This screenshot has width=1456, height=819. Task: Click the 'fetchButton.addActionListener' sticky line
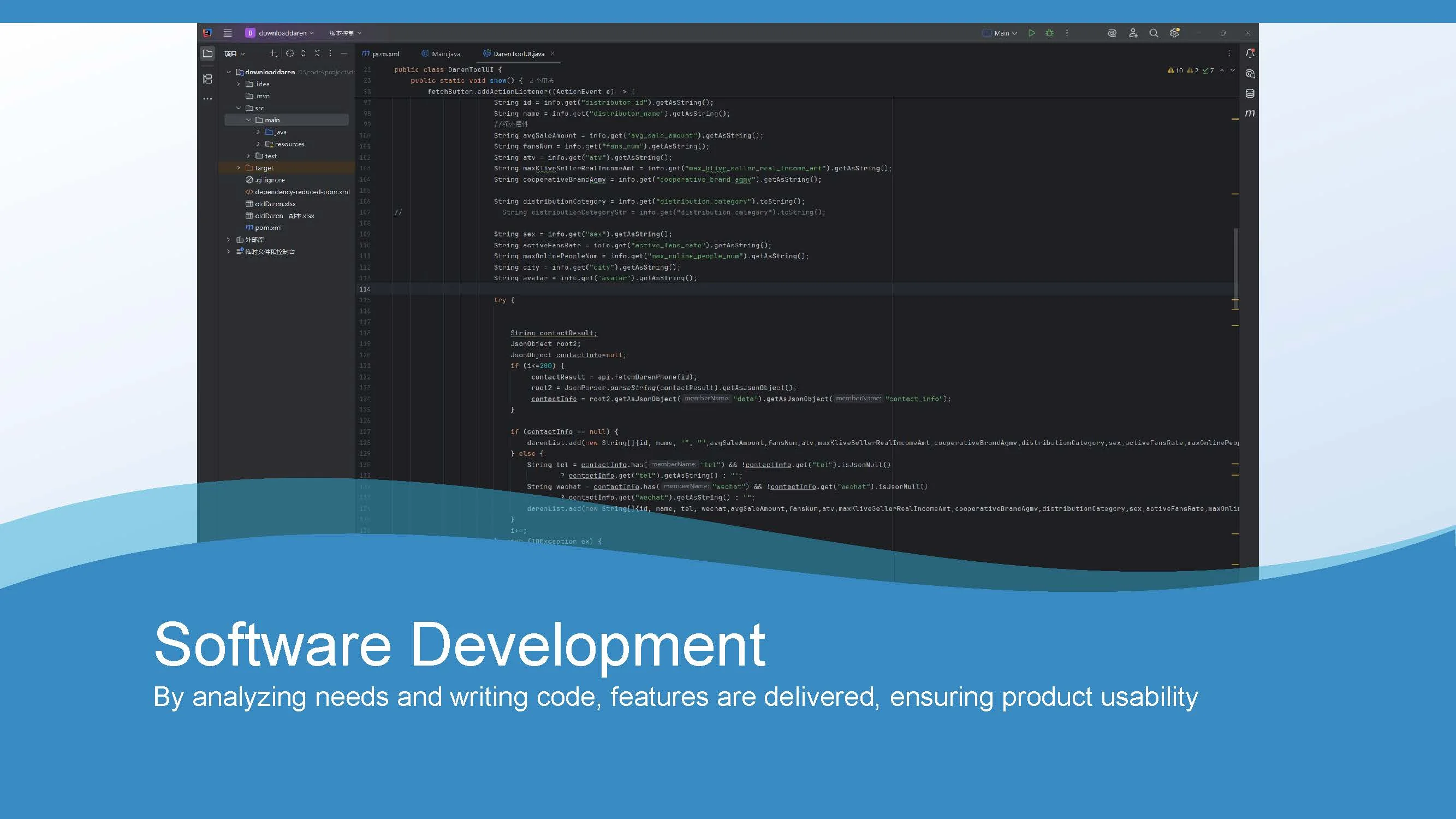[x=531, y=92]
